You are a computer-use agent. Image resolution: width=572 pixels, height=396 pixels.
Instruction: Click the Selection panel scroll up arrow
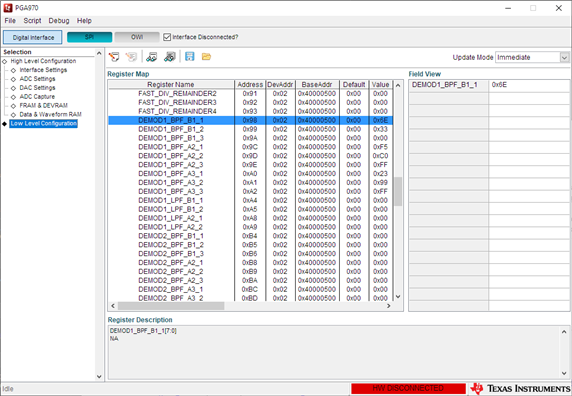click(x=99, y=53)
